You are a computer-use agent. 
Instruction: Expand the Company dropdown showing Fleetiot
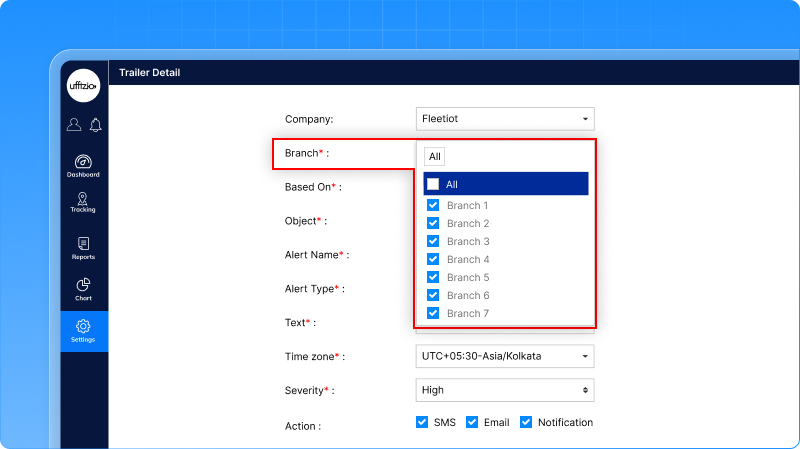(x=505, y=119)
